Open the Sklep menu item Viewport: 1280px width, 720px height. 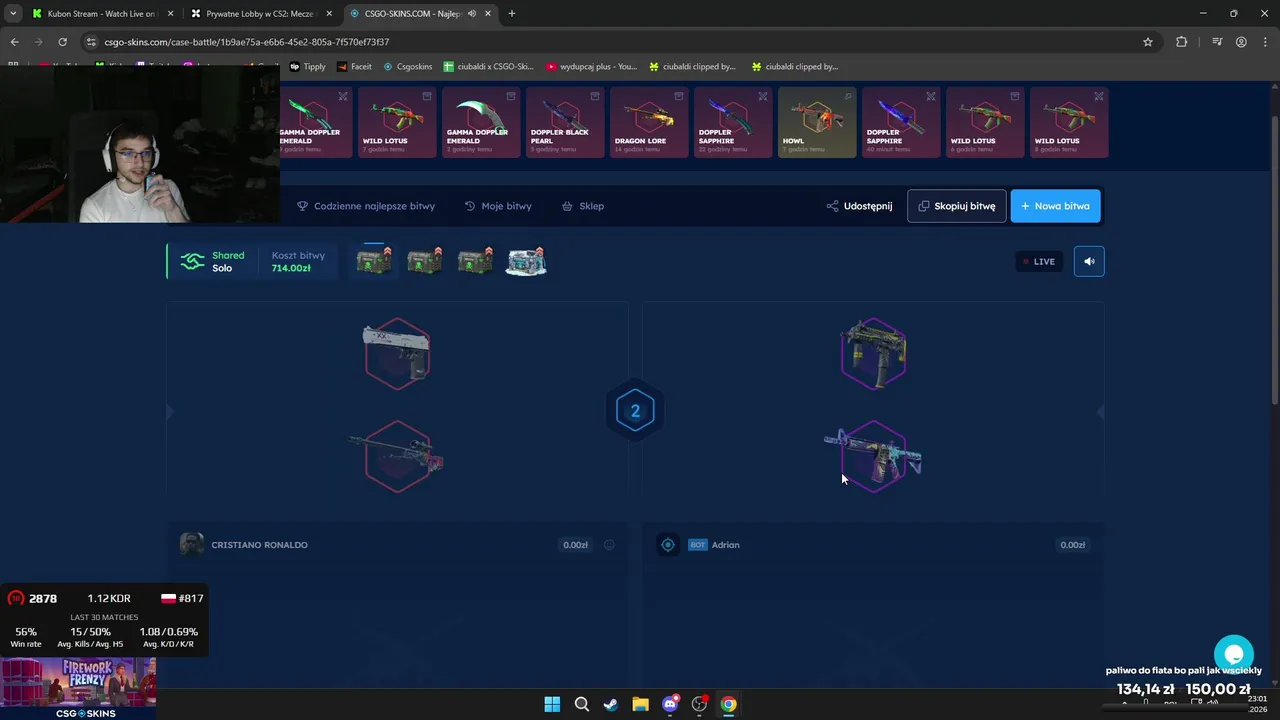point(583,206)
